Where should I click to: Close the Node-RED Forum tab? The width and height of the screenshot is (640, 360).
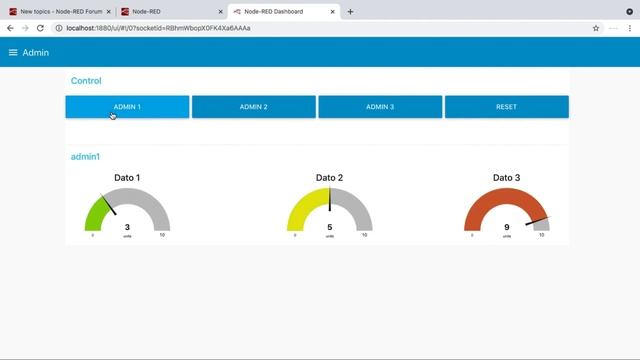pyautogui.click(x=109, y=12)
